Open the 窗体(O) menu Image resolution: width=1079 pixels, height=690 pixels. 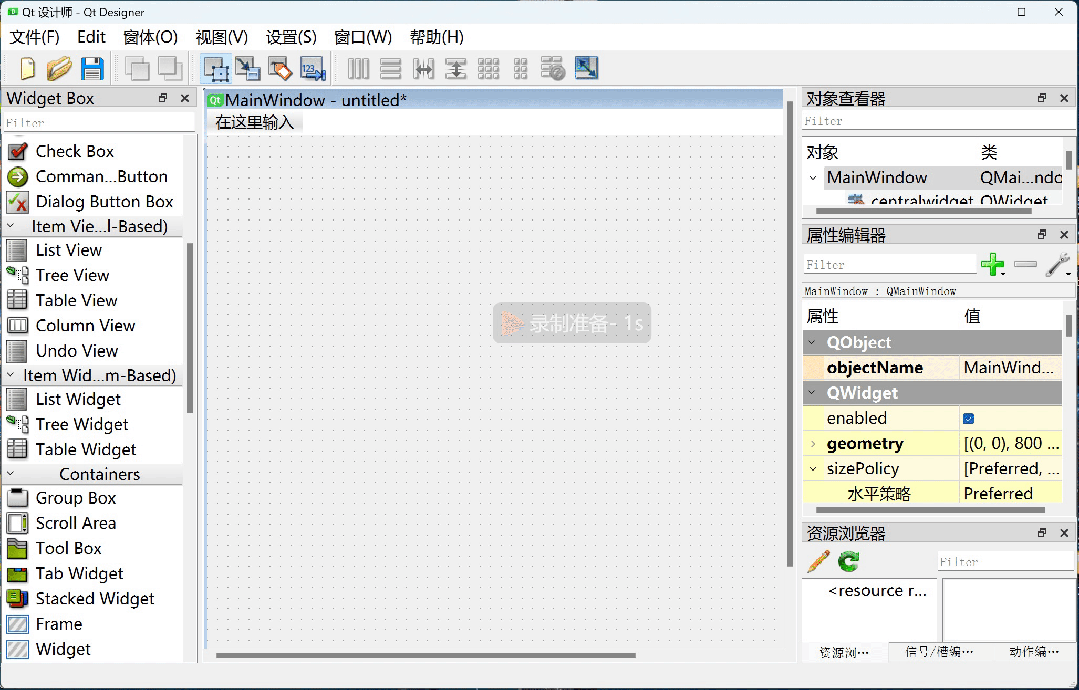tap(150, 37)
